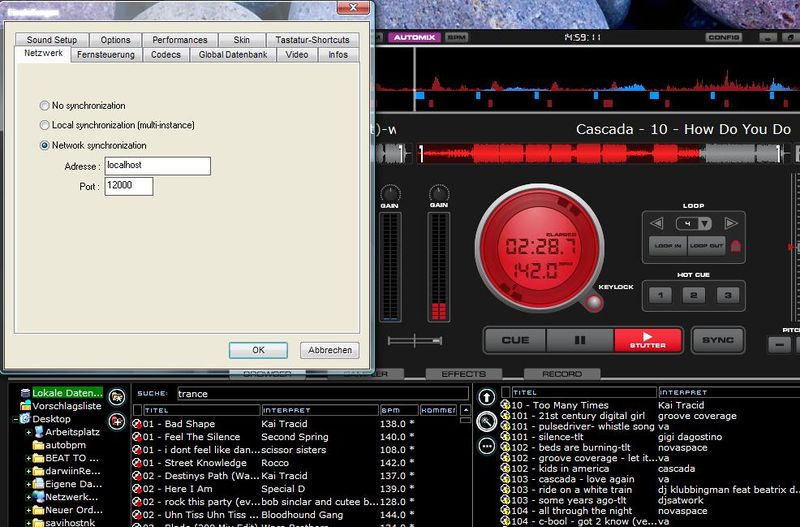Collapse the Desktop tree node
The width and height of the screenshot is (800, 527).
click(x=16, y=419)
